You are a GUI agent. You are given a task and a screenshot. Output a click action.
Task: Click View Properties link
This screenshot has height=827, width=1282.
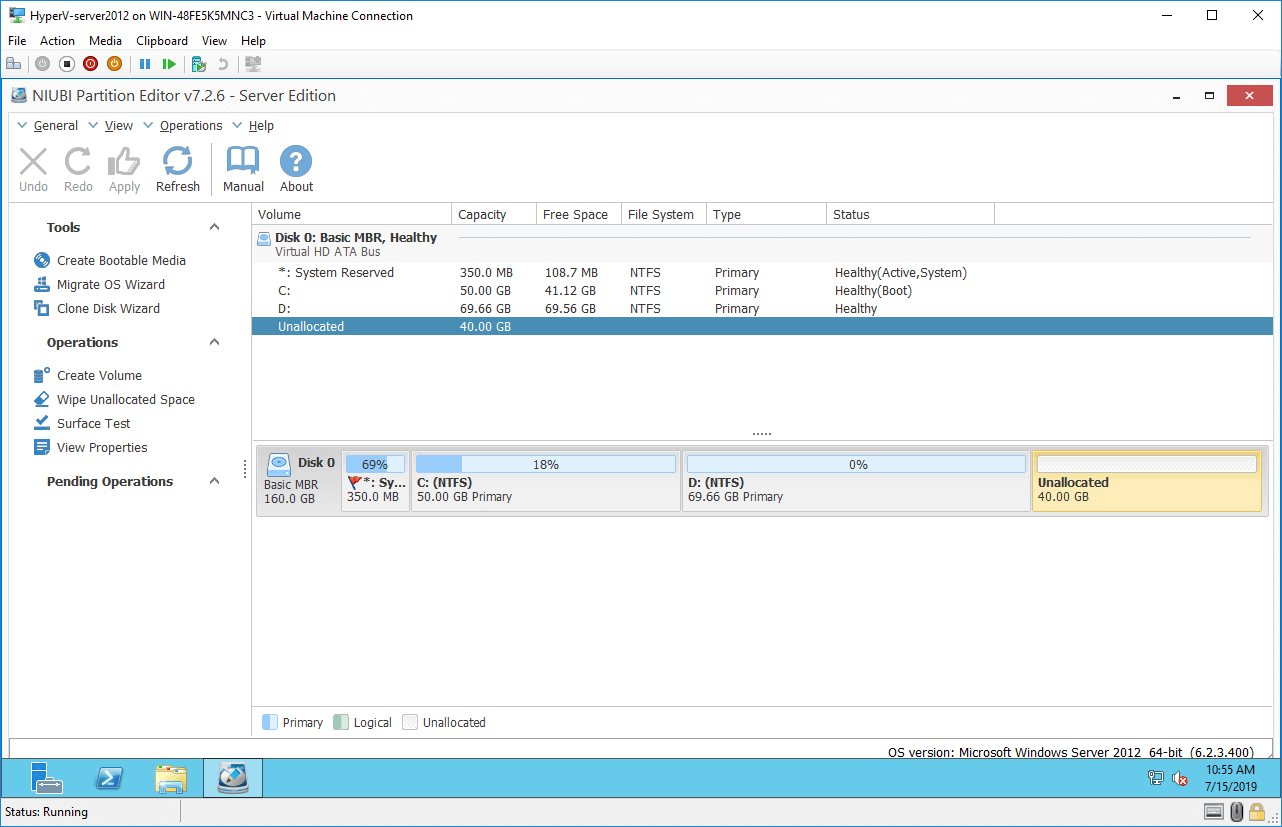[x=101, y=448]
